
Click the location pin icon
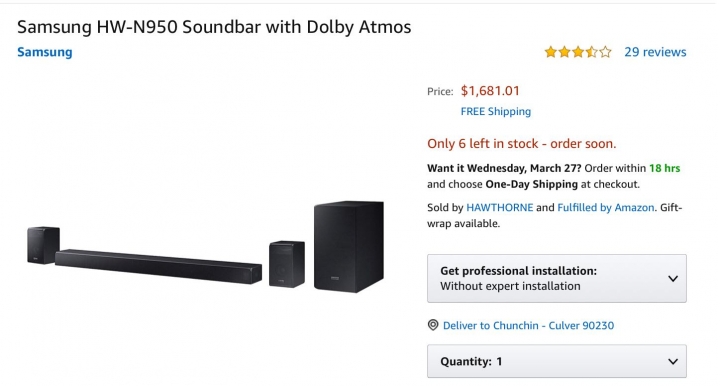click(x=433, y=325)
